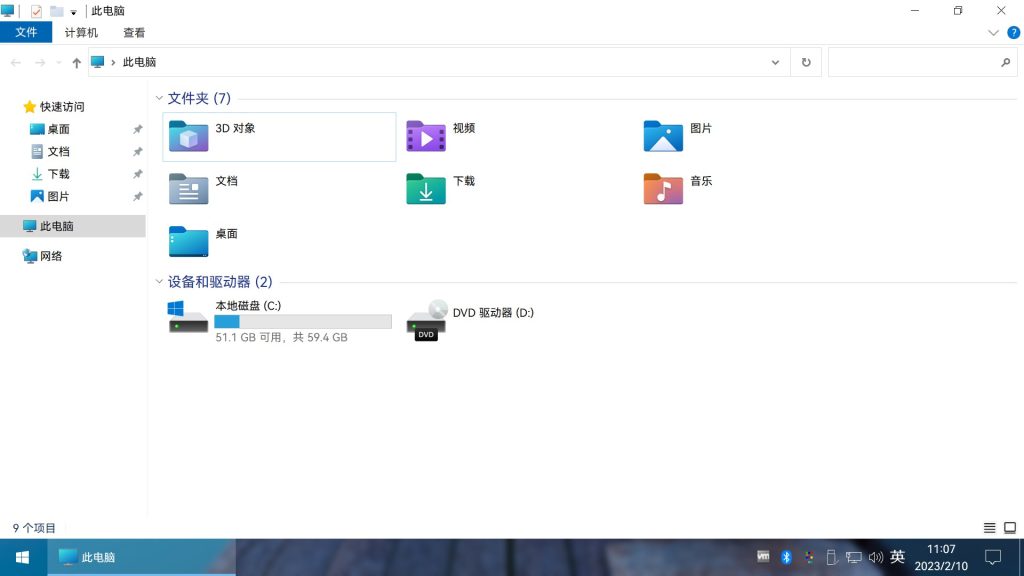Collapse the 文件夹 (7) section

click(x=159, y=98)
